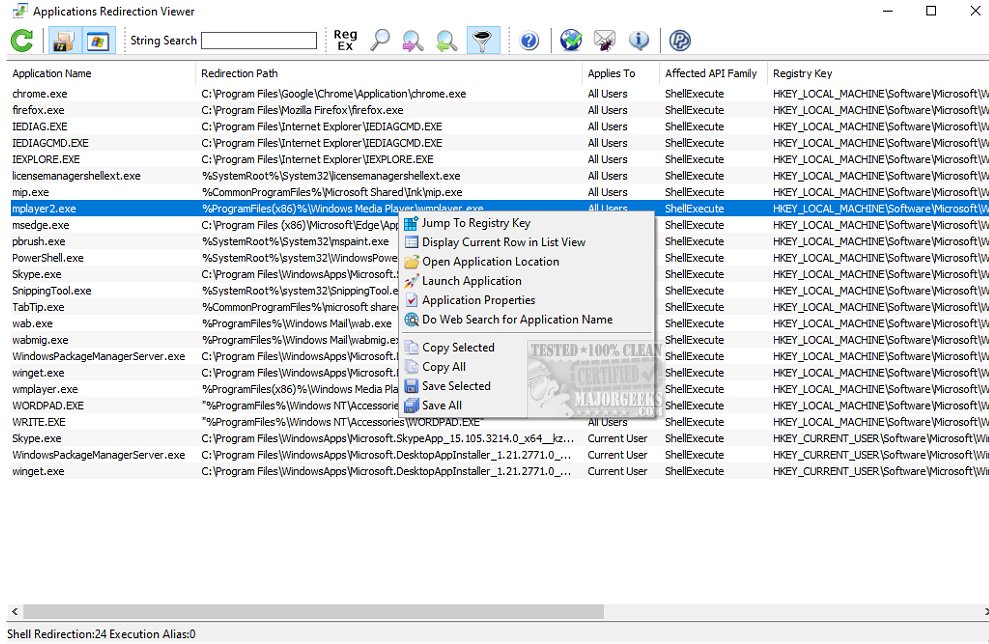Open the help question mark button

530,40
